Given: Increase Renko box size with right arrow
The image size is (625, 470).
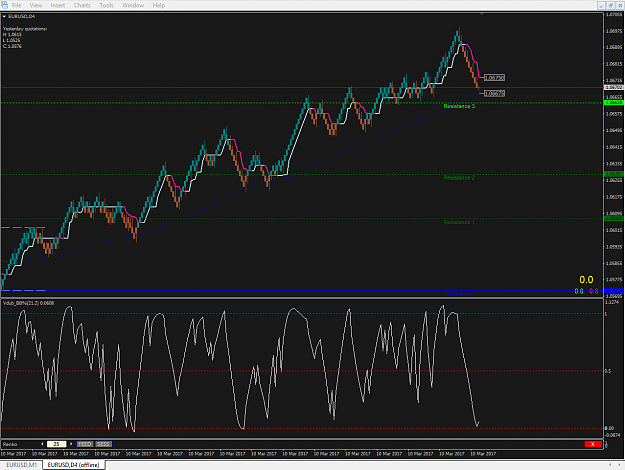Looking at the screenshot, I should tap(71, 444).
